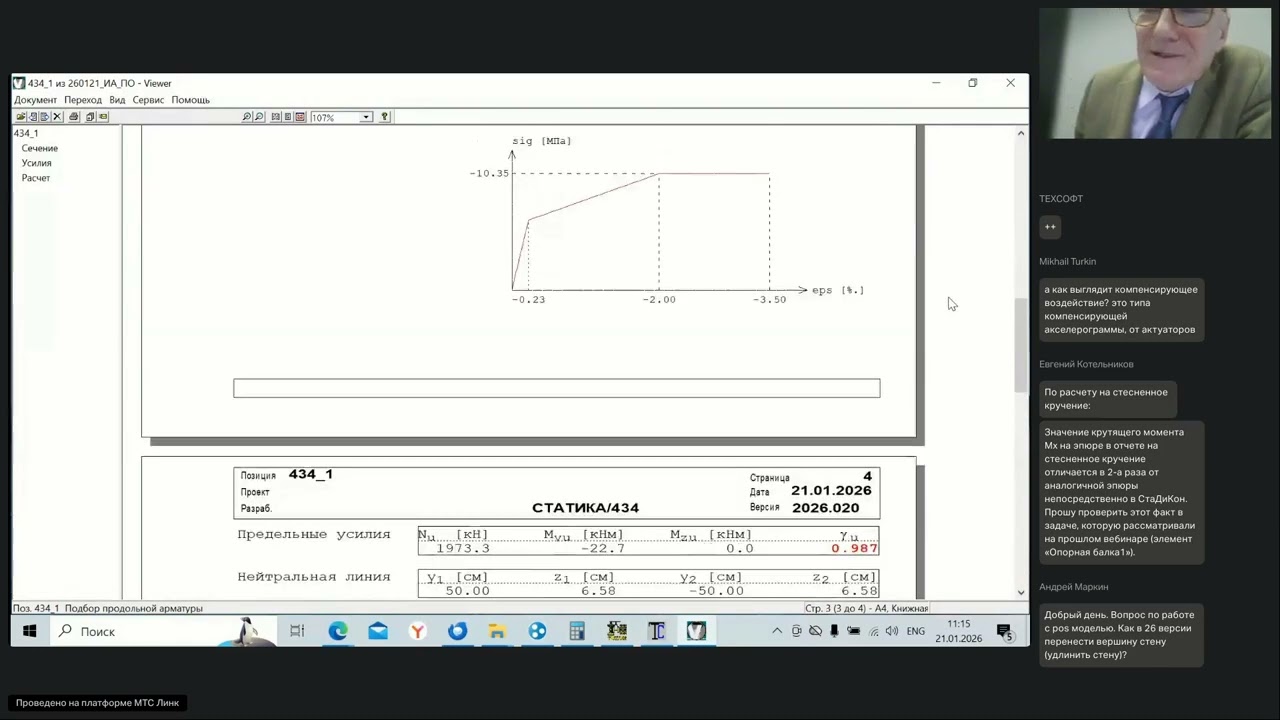
Task: Open Microsoft Edge from the taskbar
Action: click(x=338, y=631)
